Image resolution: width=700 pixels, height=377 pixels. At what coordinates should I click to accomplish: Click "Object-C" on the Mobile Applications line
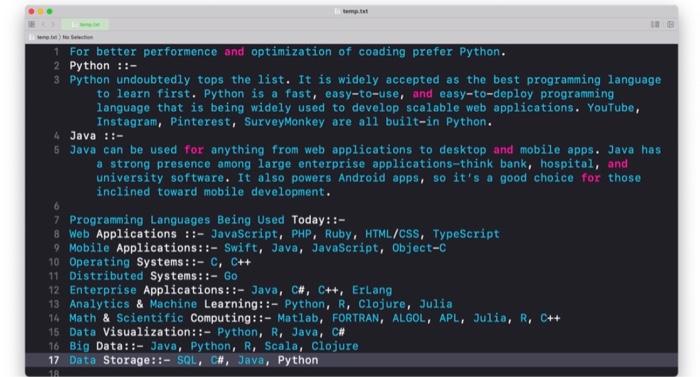coord(419,248)
